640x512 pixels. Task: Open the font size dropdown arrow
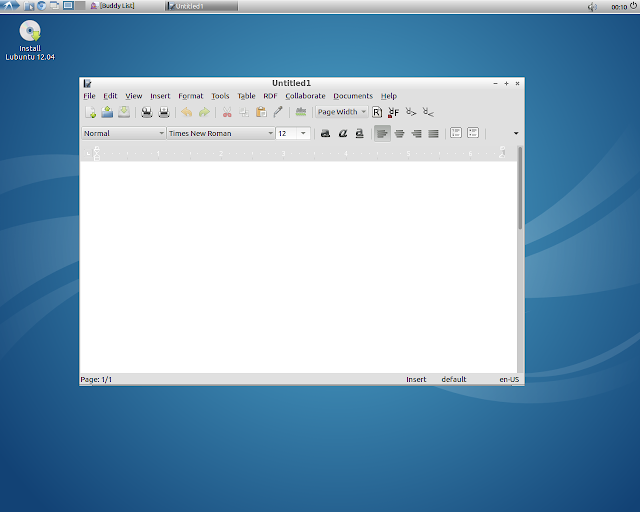click(303, 134)
